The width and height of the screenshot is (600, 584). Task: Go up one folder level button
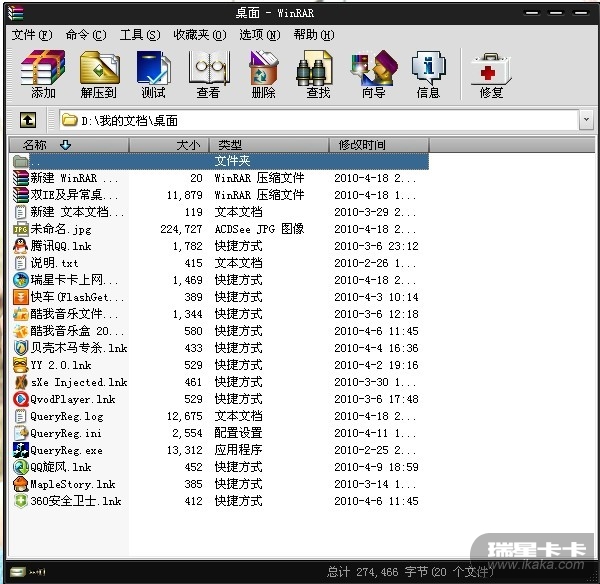(28, 121)
